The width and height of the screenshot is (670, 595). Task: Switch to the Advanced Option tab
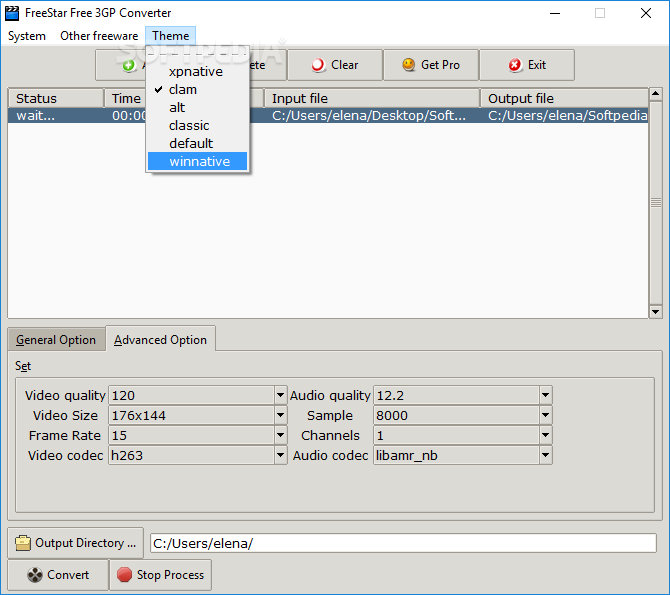[x=160, y=340]
